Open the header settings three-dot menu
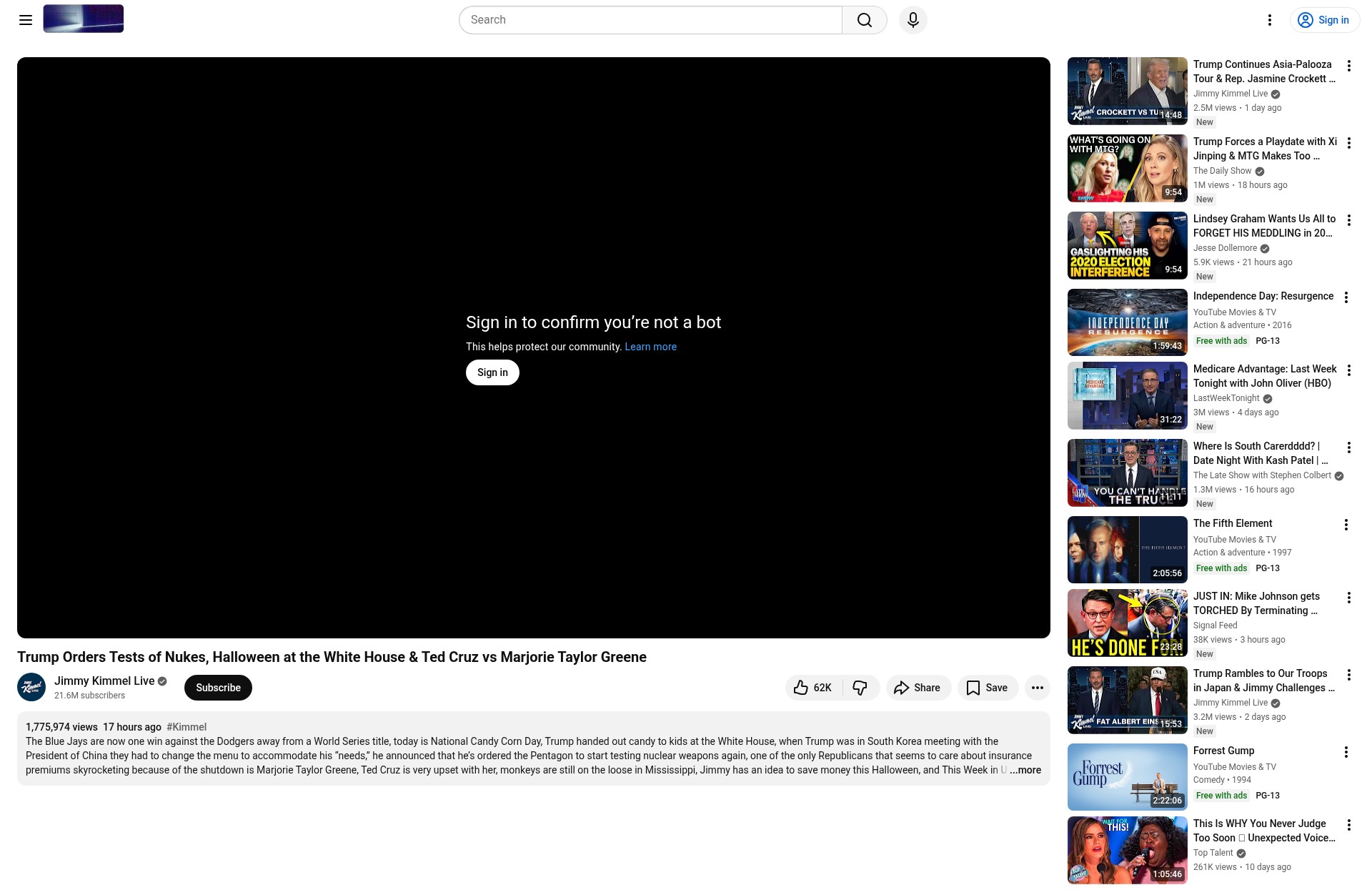The image size is (1372, 890). coord(1270,20)
